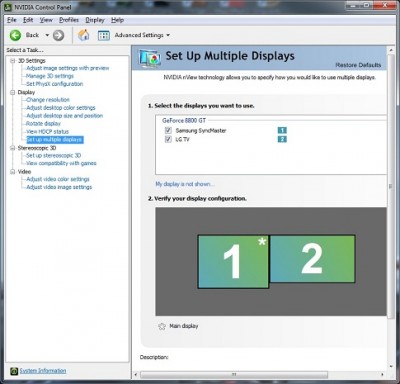Select View compatibility with games

point(61,163)
